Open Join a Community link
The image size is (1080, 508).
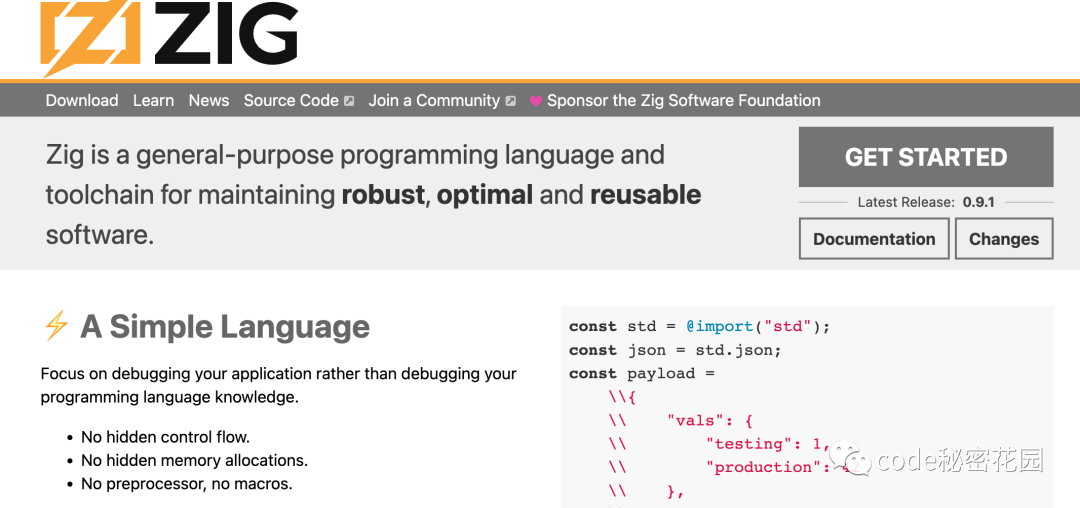[434, 100]
